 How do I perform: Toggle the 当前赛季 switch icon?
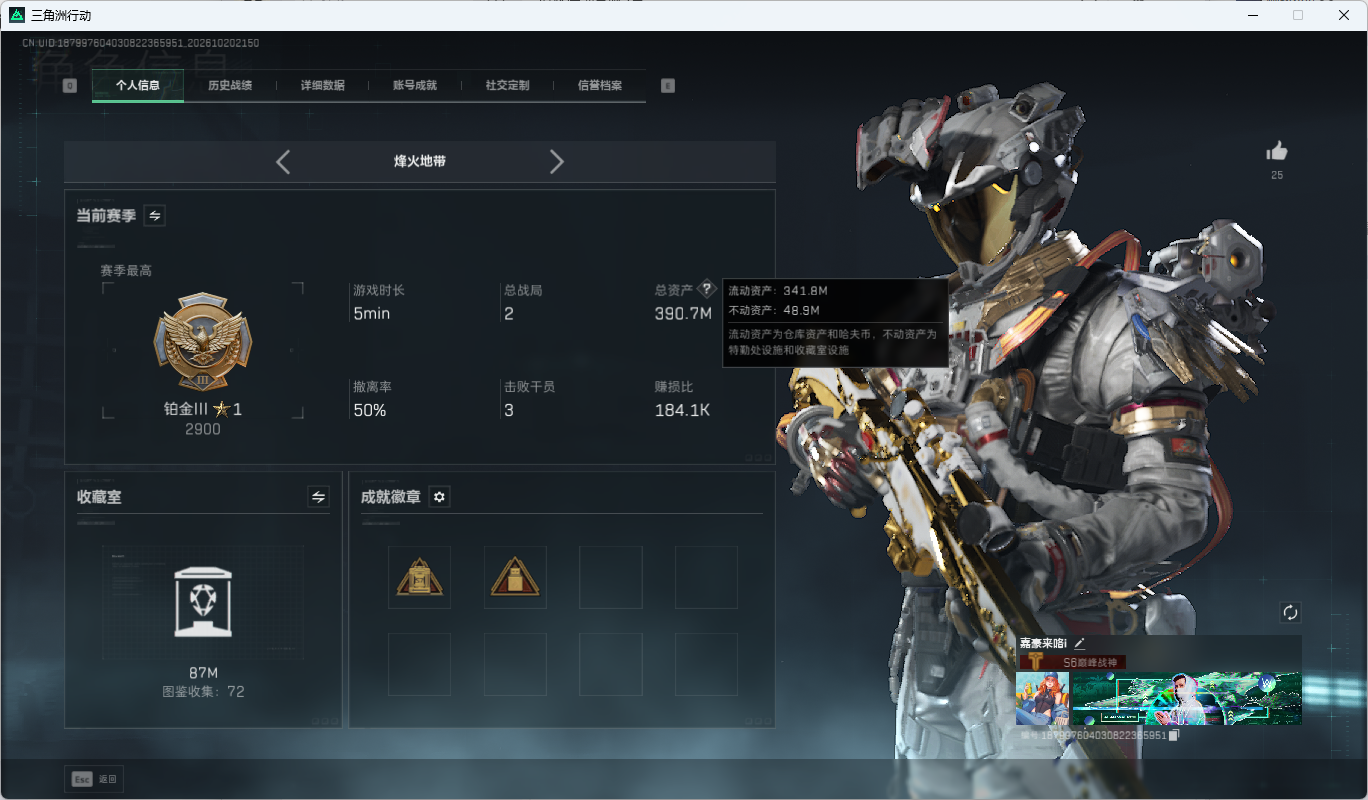click(155, 215)
